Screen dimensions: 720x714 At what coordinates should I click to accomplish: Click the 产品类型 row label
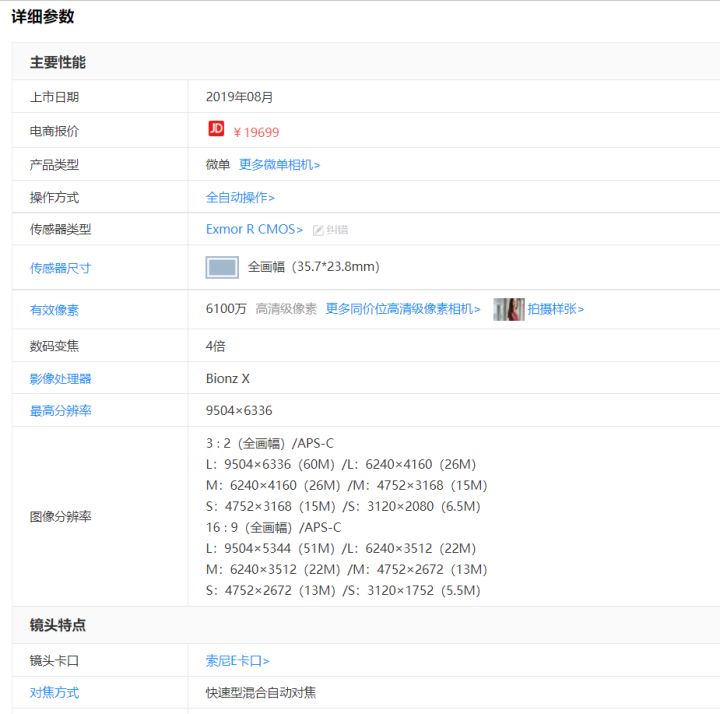(54, 165)
